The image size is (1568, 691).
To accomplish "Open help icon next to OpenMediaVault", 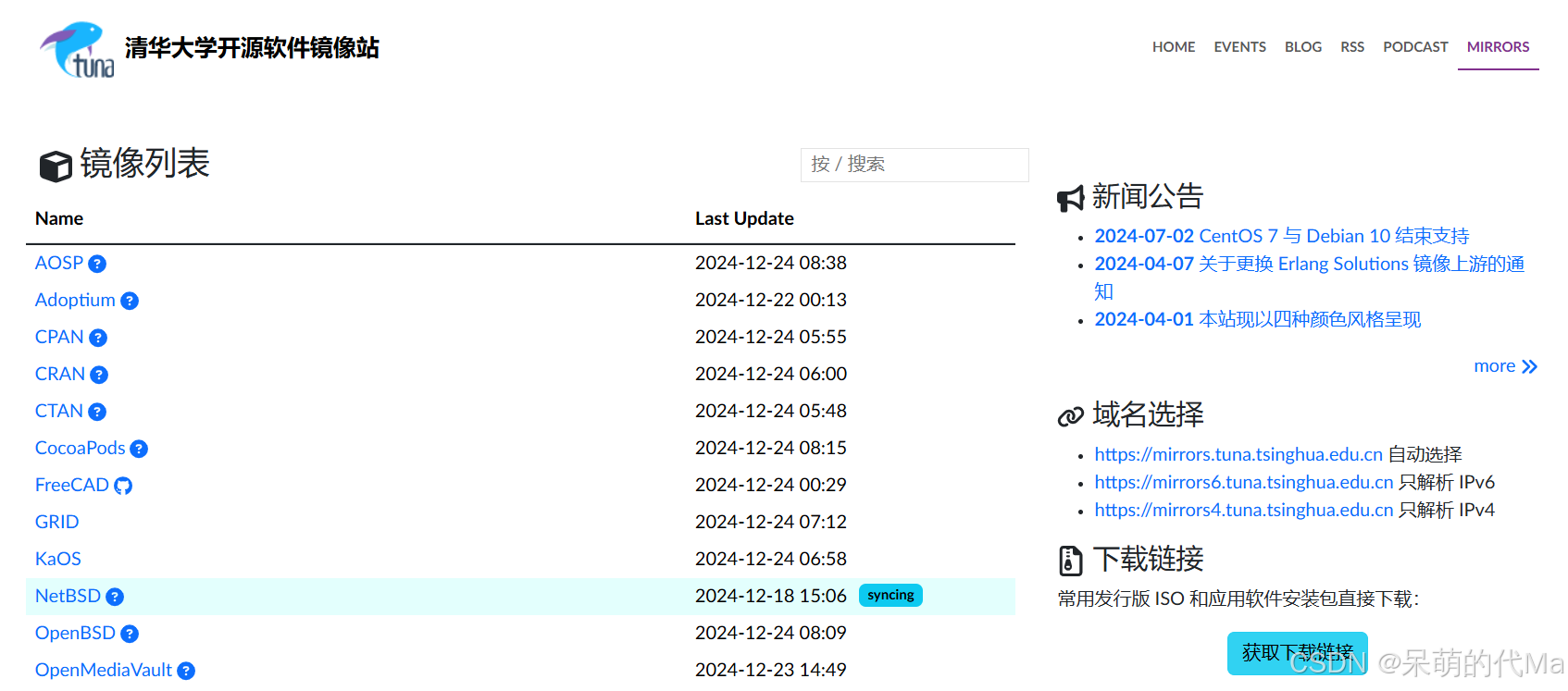I will (186, 671).
